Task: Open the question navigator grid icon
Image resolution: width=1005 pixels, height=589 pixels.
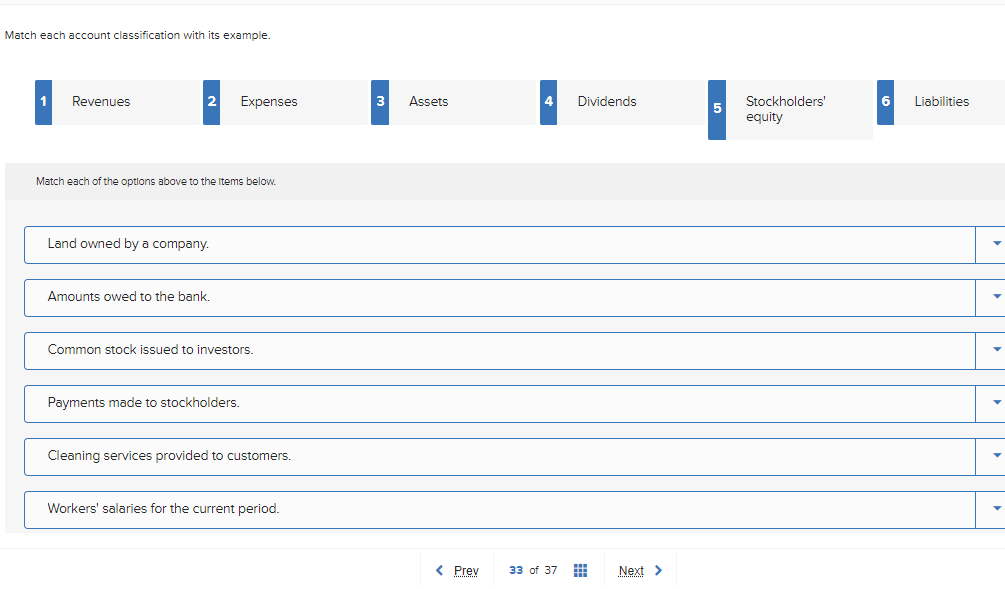Action: 580,569
